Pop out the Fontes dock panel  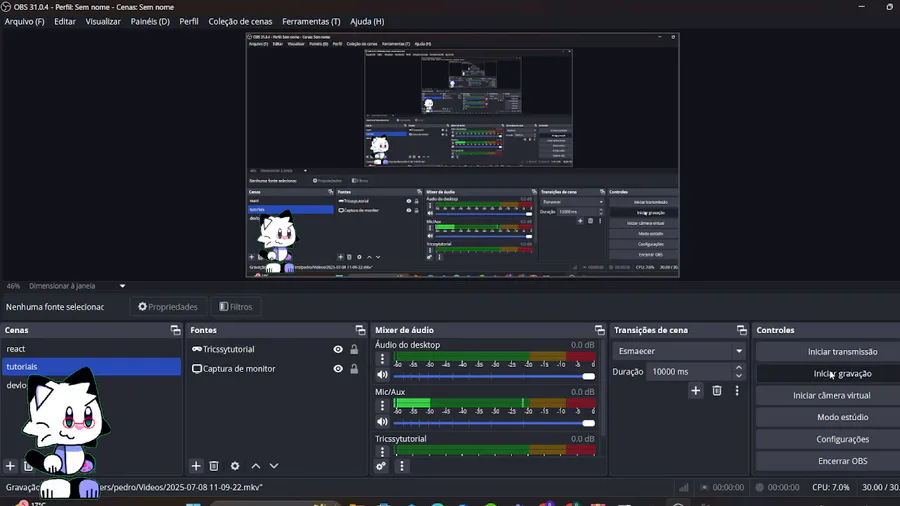(x=360, y=330)
